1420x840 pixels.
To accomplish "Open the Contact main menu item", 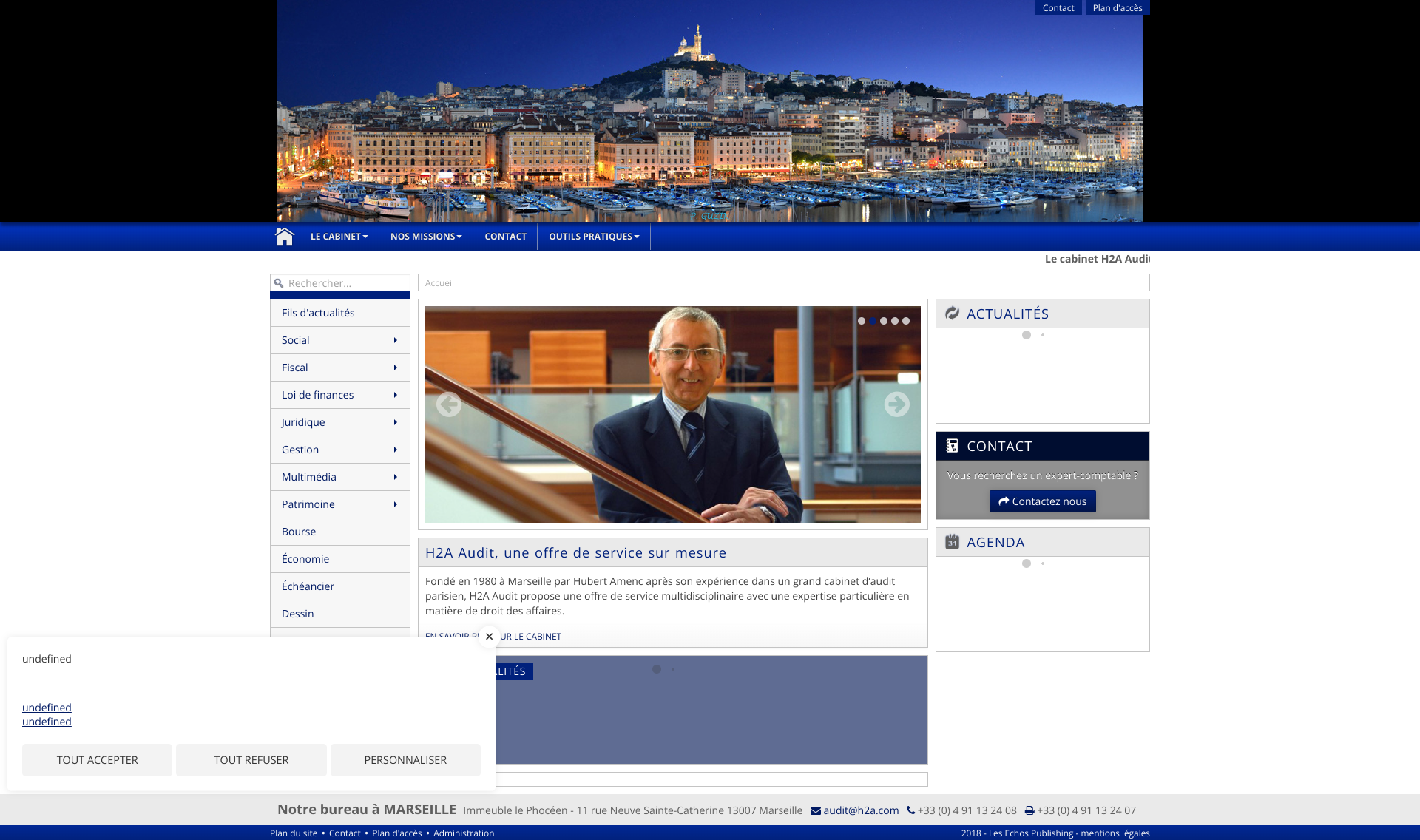I will pyautogui.click(x=506, y=237).
